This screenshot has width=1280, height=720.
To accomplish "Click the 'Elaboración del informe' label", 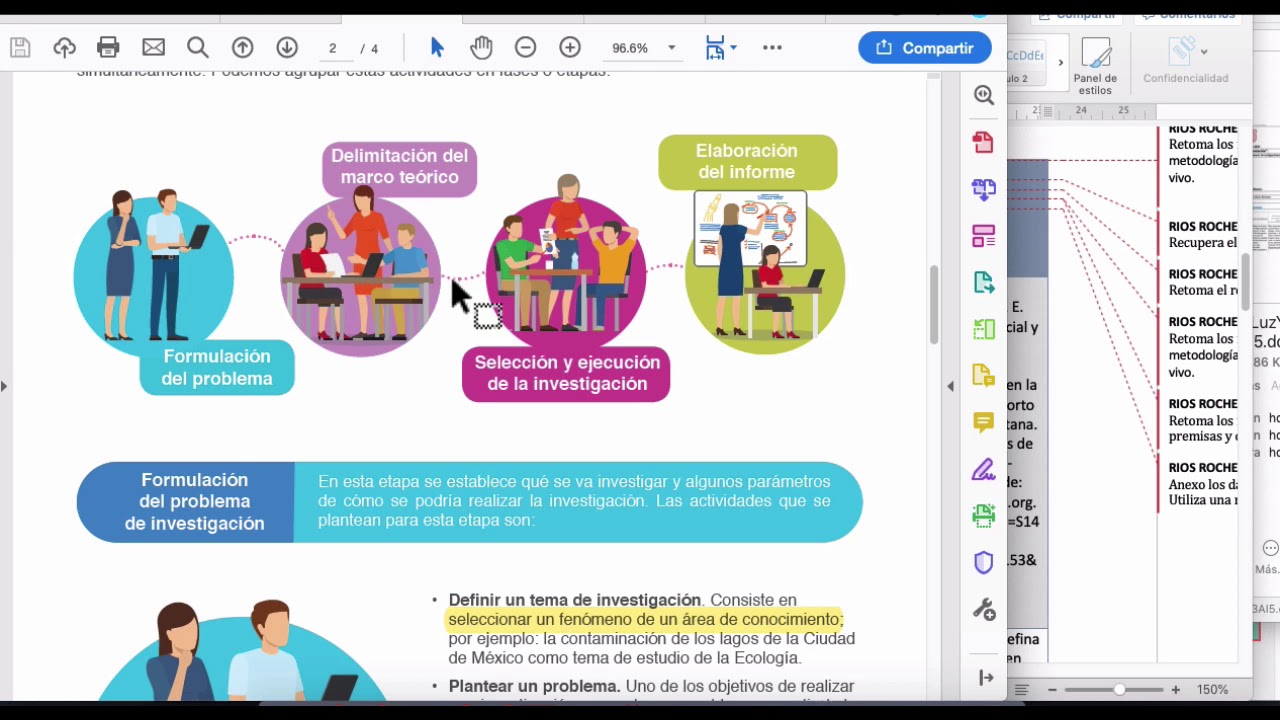I will pos(747,162).
